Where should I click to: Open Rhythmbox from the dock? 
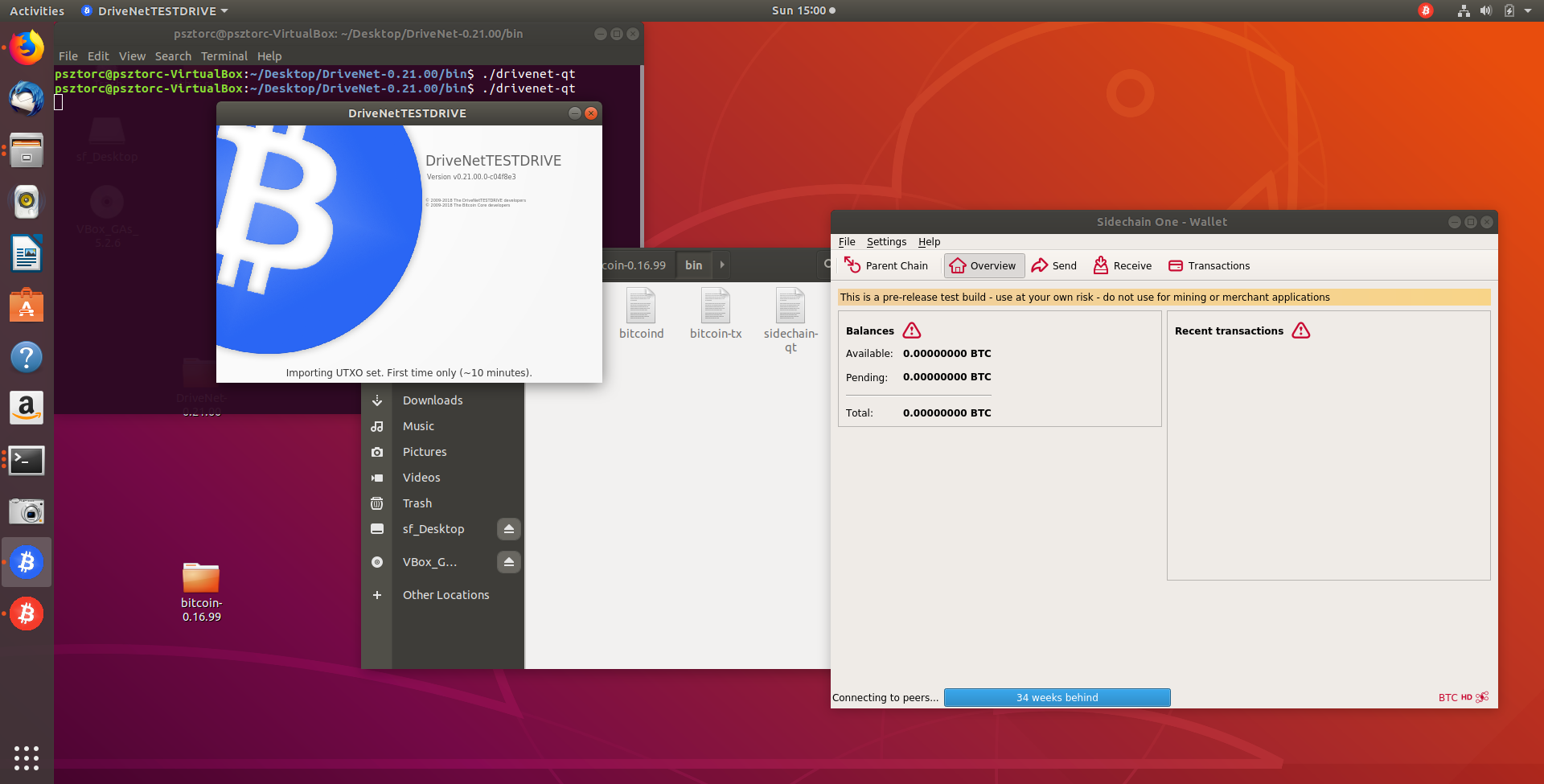pyautogui.click(x=27, y=202)
